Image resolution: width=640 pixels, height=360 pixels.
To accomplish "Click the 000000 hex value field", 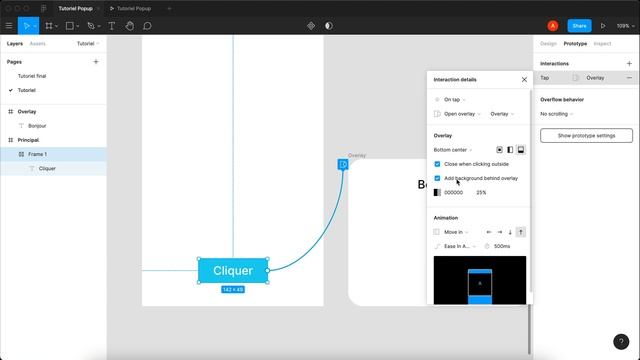I will pos(453,193).
